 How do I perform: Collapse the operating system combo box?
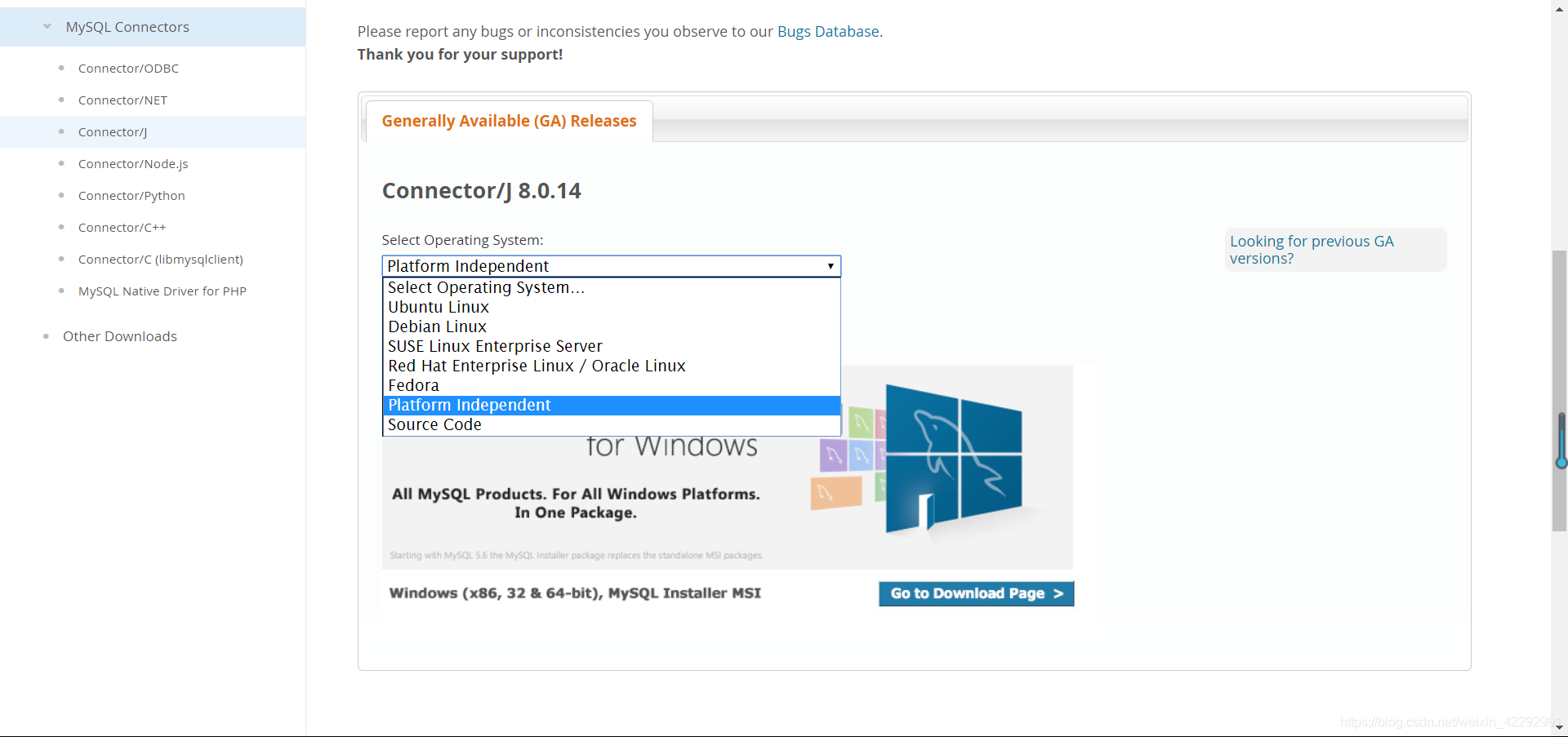612,266
